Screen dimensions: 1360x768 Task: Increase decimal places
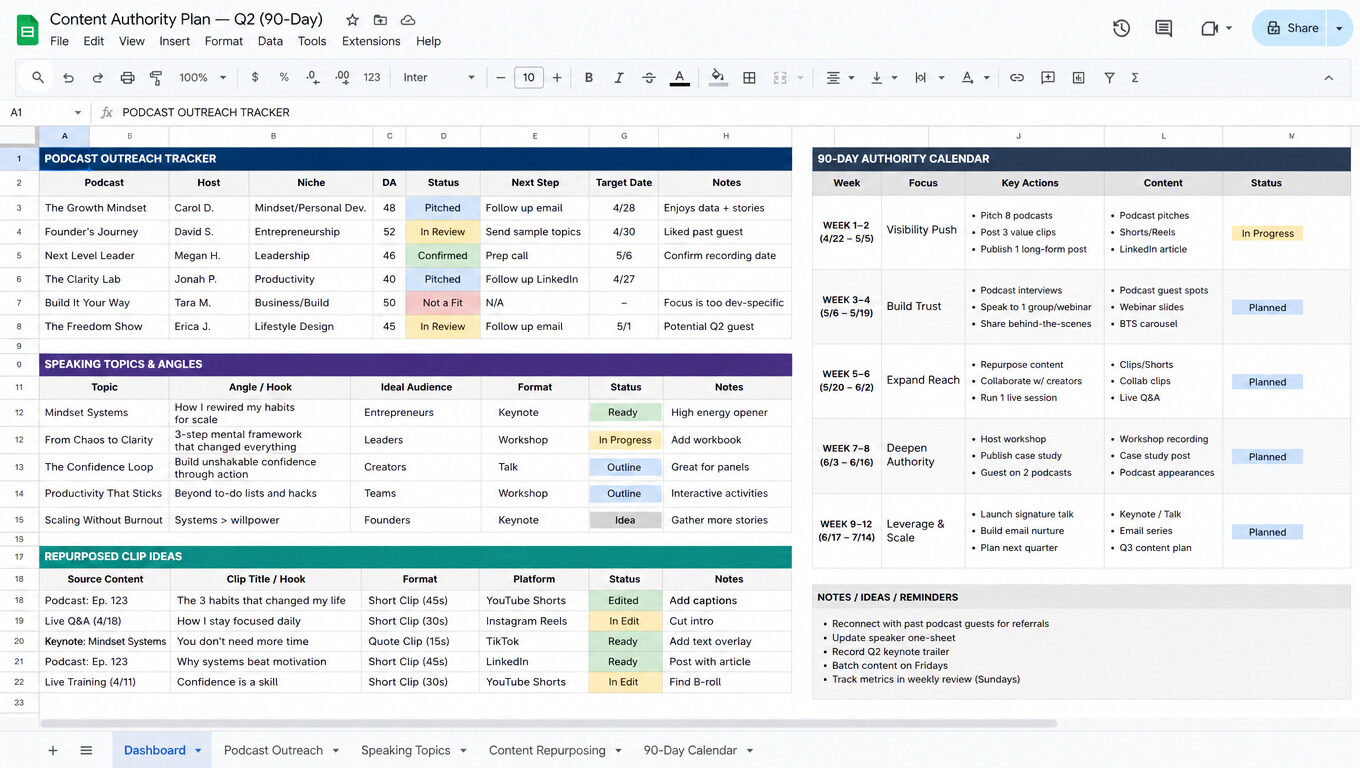point(342,77)
